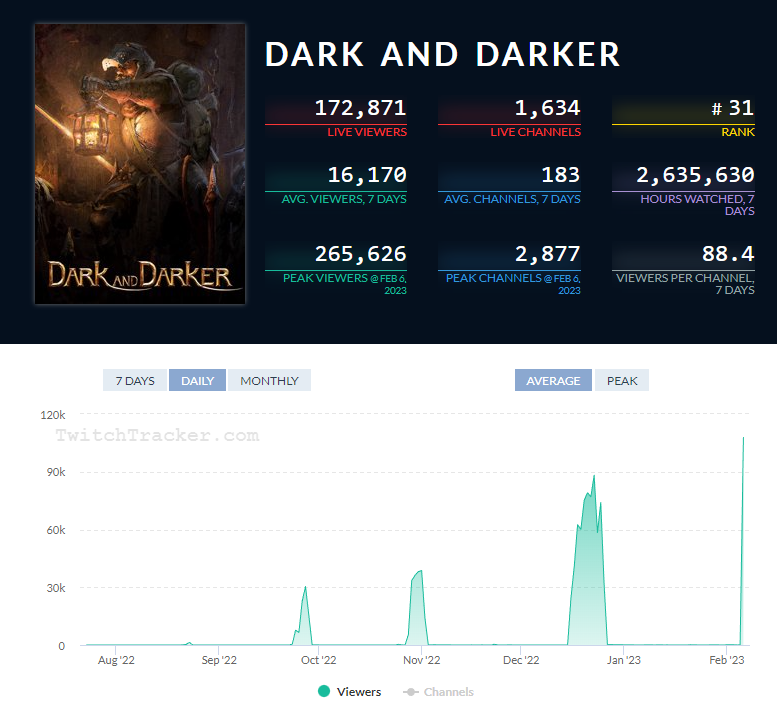Select the AVERAGE data mode

[553, 380]
